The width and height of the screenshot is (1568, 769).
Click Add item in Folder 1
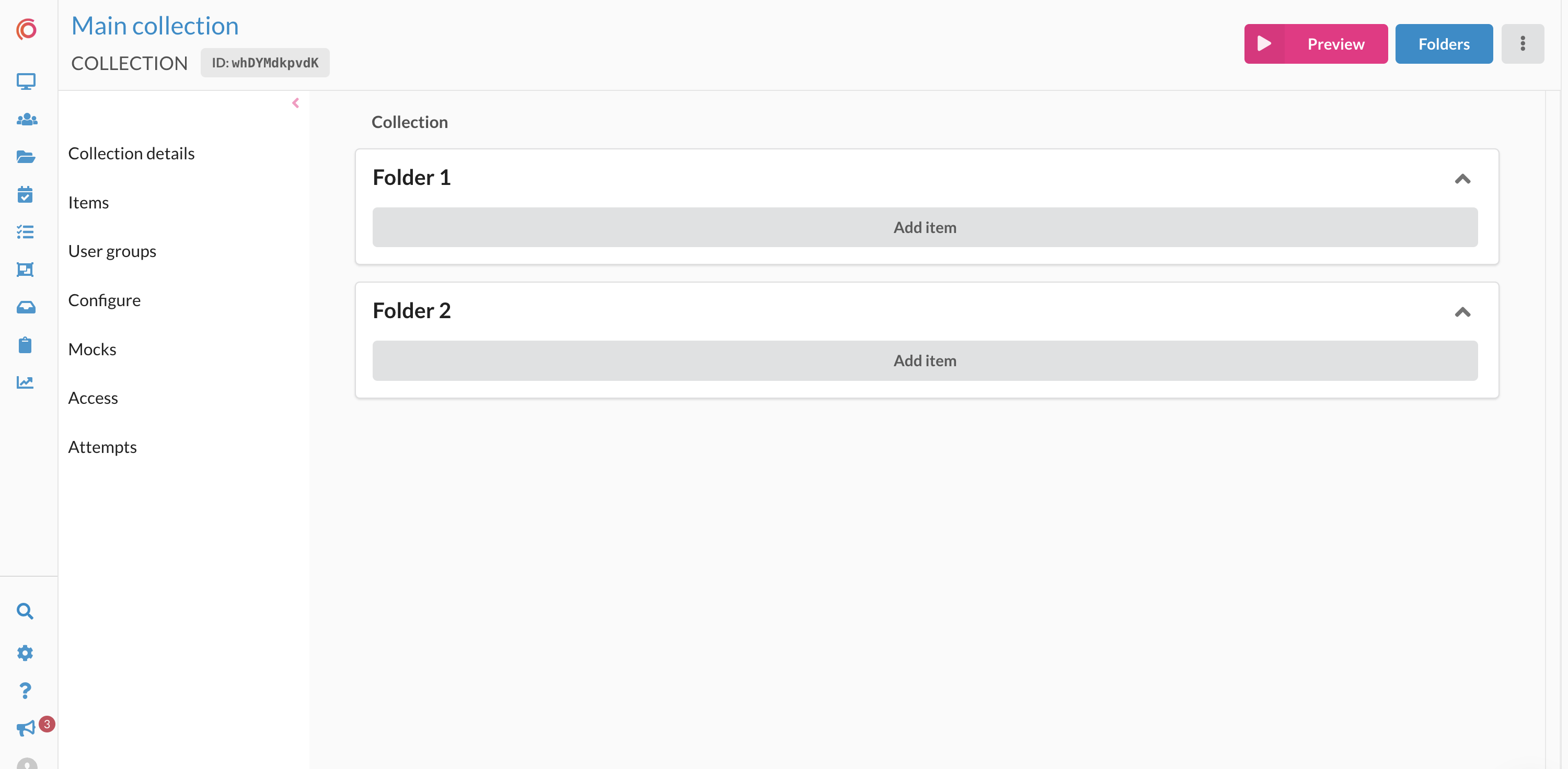click(x=925, y=228)
